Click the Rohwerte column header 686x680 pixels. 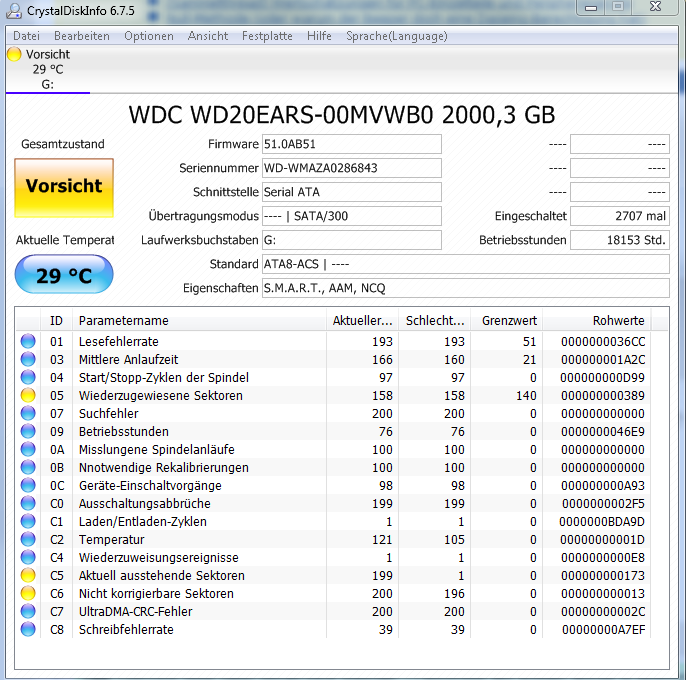[597, 321]
